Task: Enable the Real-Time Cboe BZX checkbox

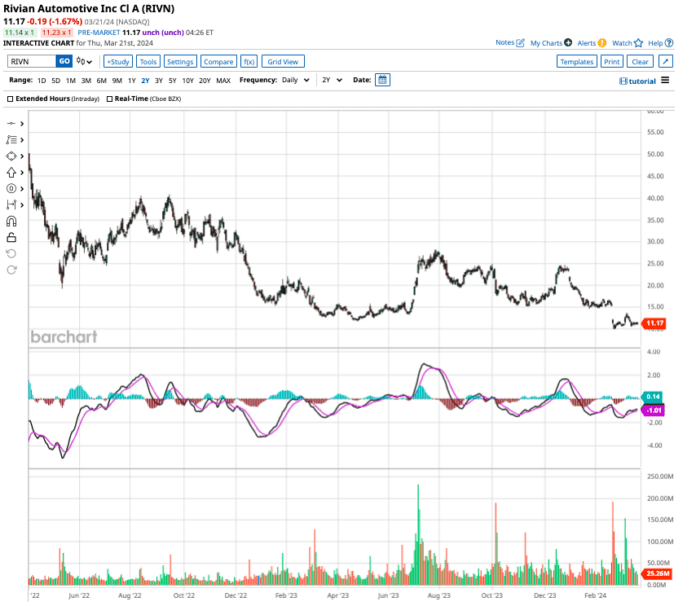Action: point(109,99)
